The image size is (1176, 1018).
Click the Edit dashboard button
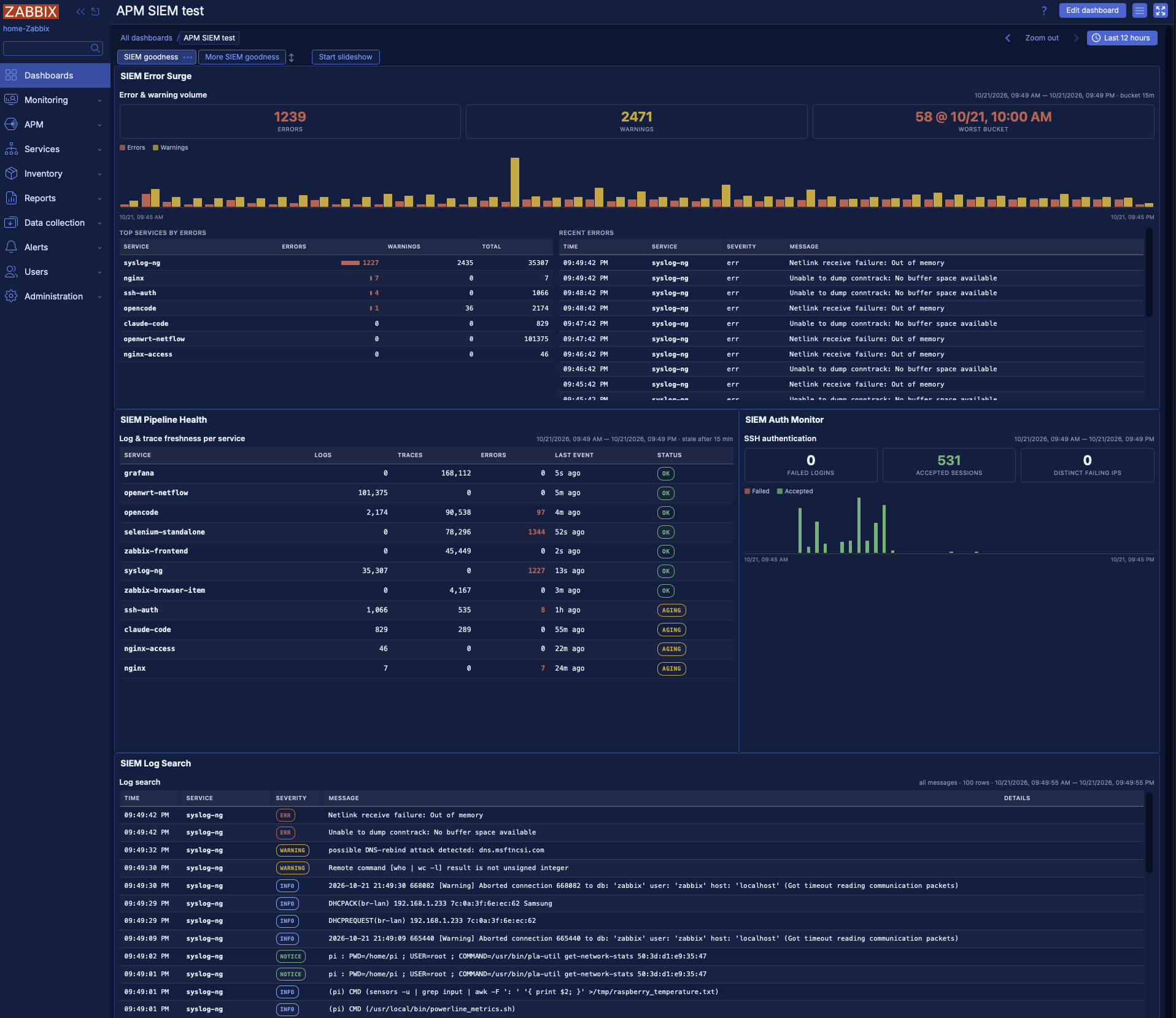(1092, 10)
